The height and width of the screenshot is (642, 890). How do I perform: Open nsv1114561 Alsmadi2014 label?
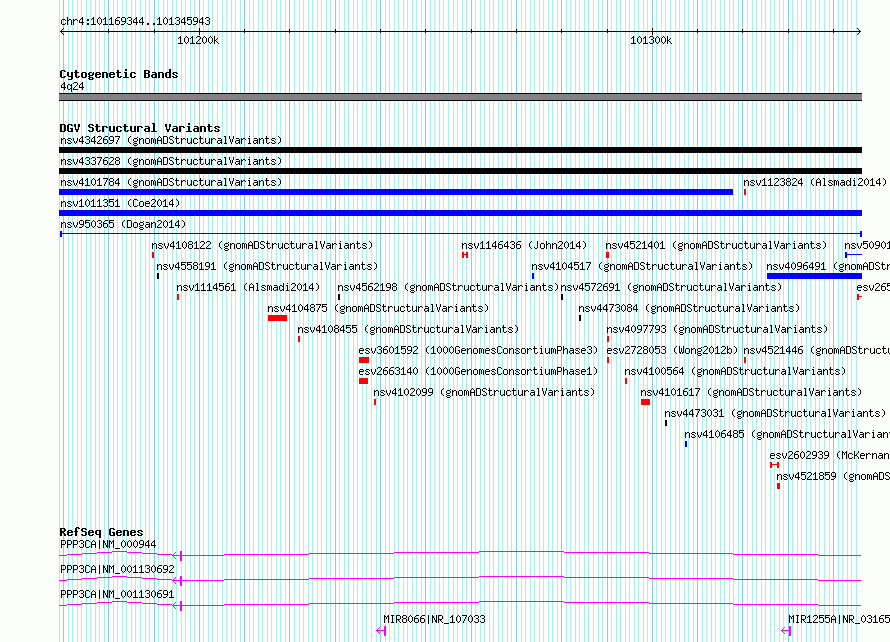(248, 287)
